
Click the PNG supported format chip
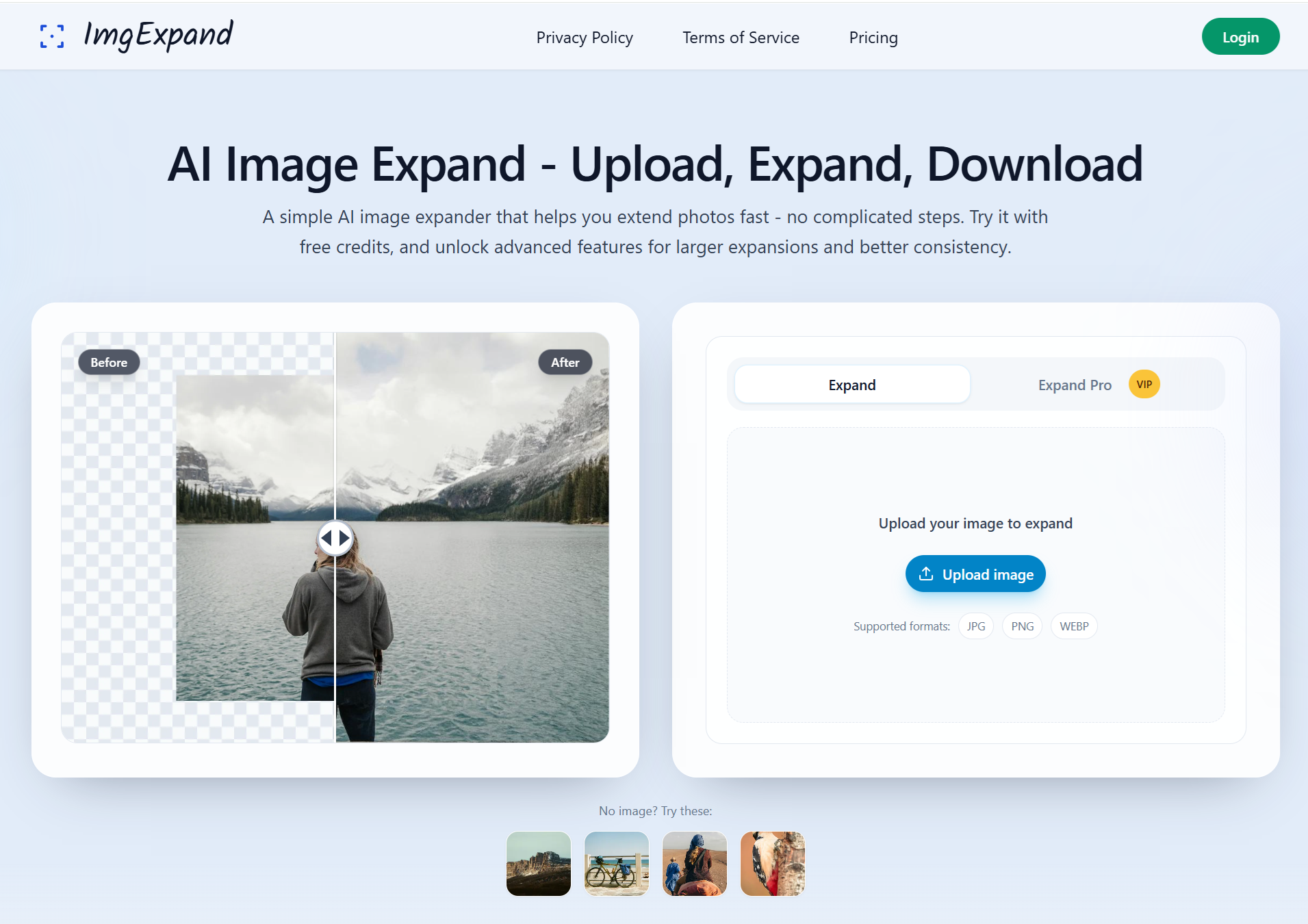point(1022,626)
